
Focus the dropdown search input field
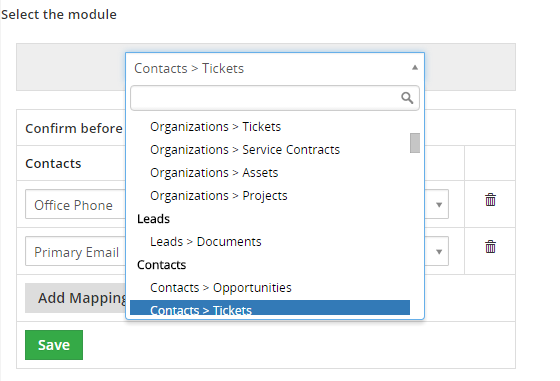275,97
